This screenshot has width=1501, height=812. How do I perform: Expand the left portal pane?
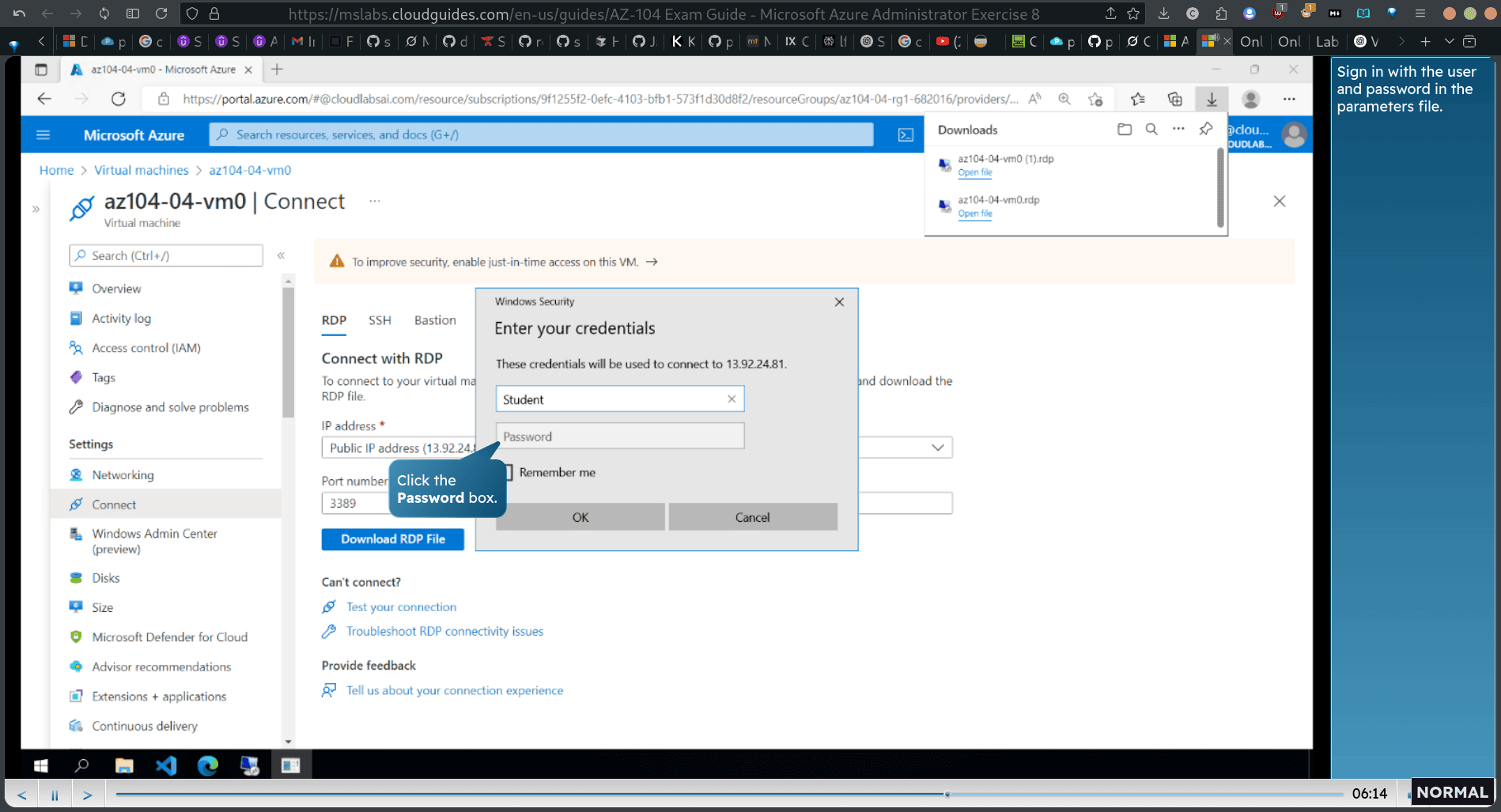pyautogui.click(x=36, y=210)
